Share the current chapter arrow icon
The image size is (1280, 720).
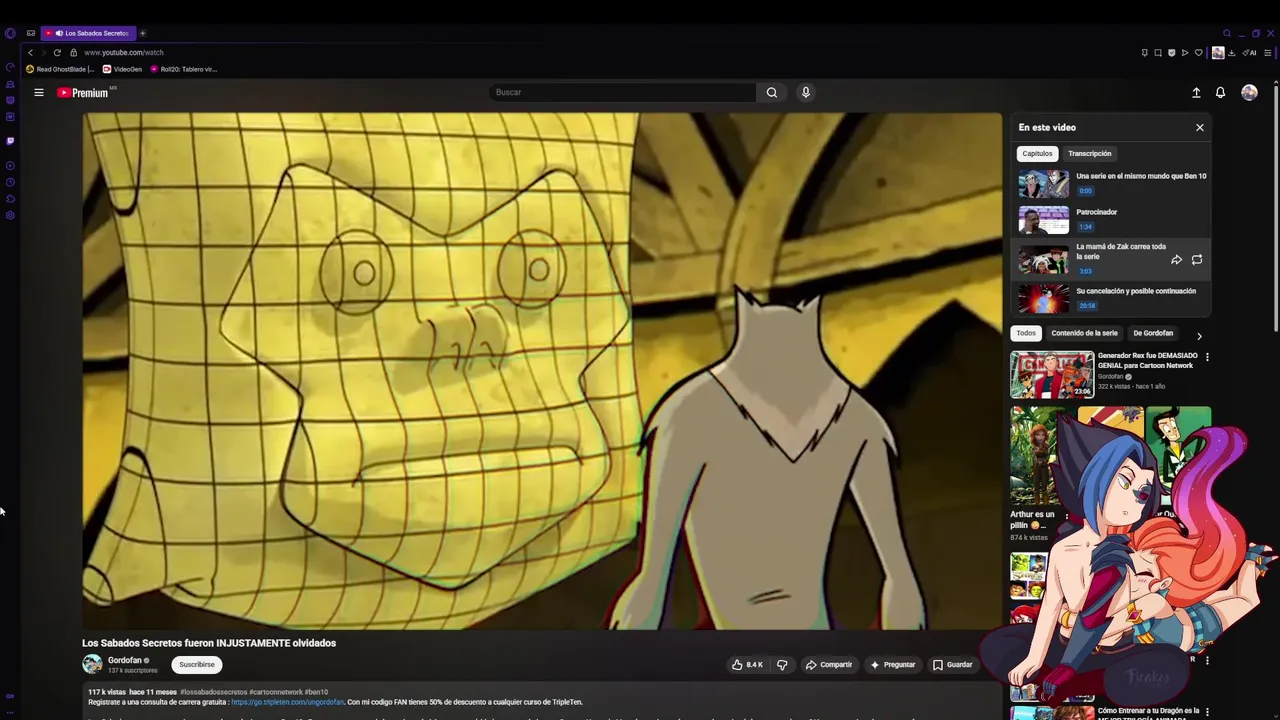pyautogui.click(x=1176, y=260)
